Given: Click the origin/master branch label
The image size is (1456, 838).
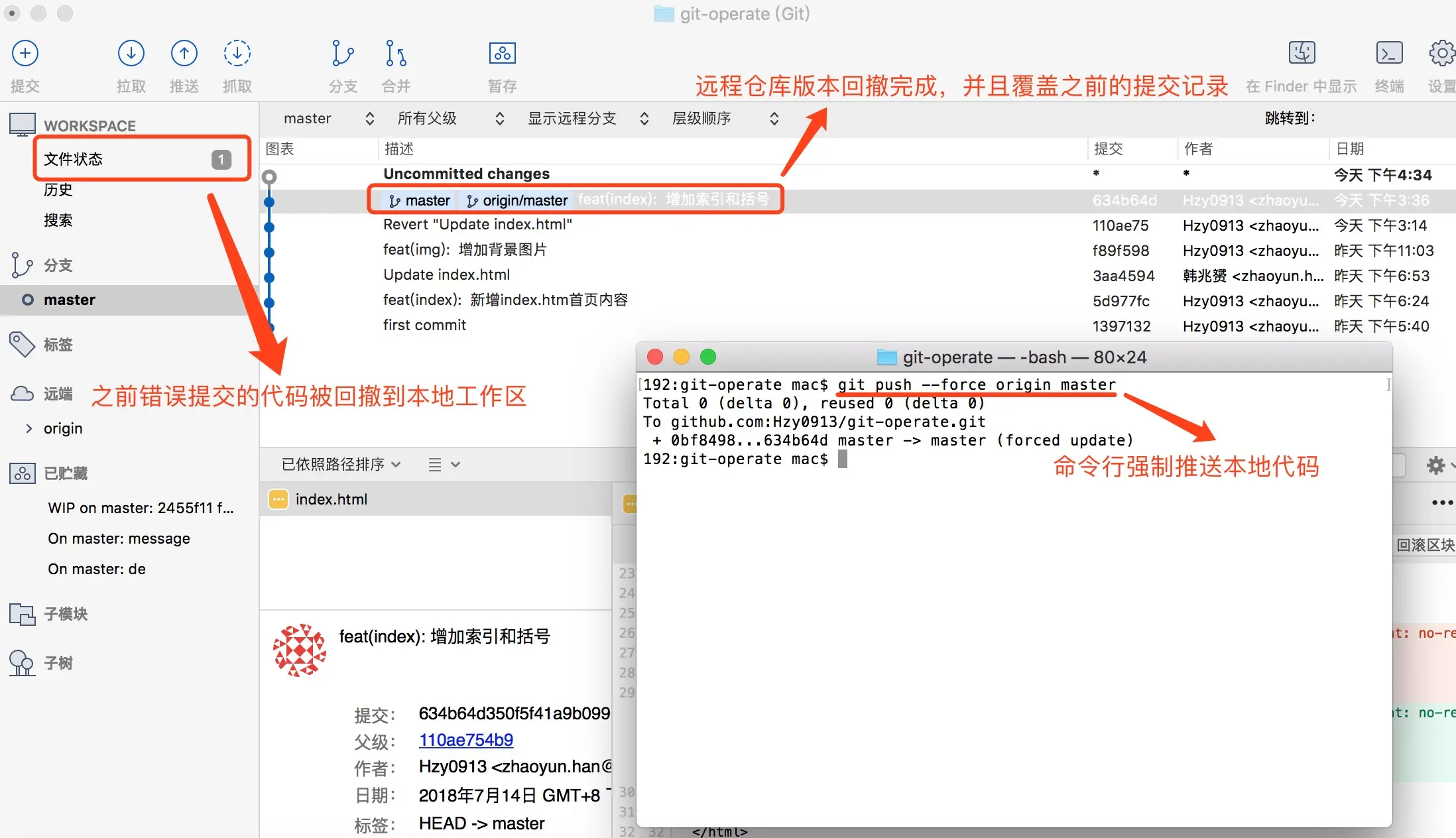Looking at the screenshot, I should point(518,200).
